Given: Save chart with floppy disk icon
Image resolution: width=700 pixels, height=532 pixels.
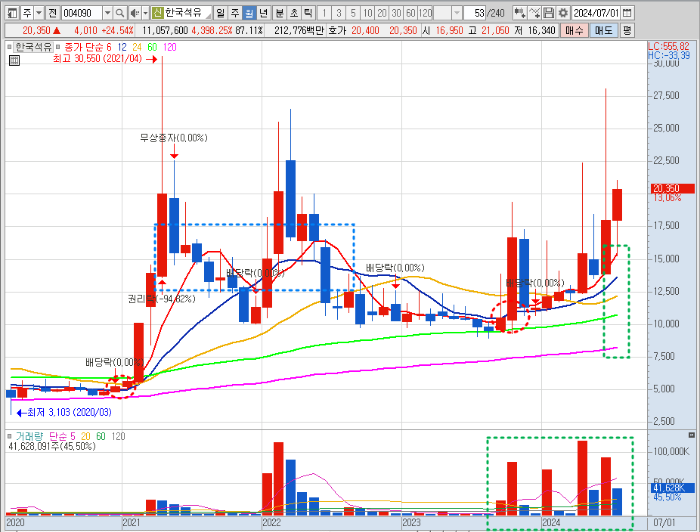Looking at the screenshot, I should 549,13.
